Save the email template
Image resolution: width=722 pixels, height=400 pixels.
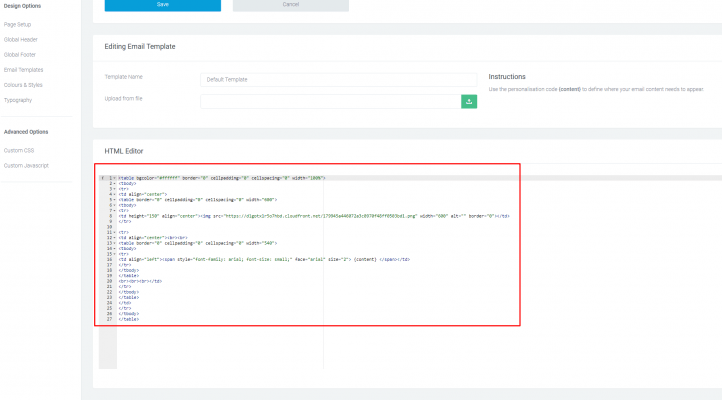pos(163,5)
